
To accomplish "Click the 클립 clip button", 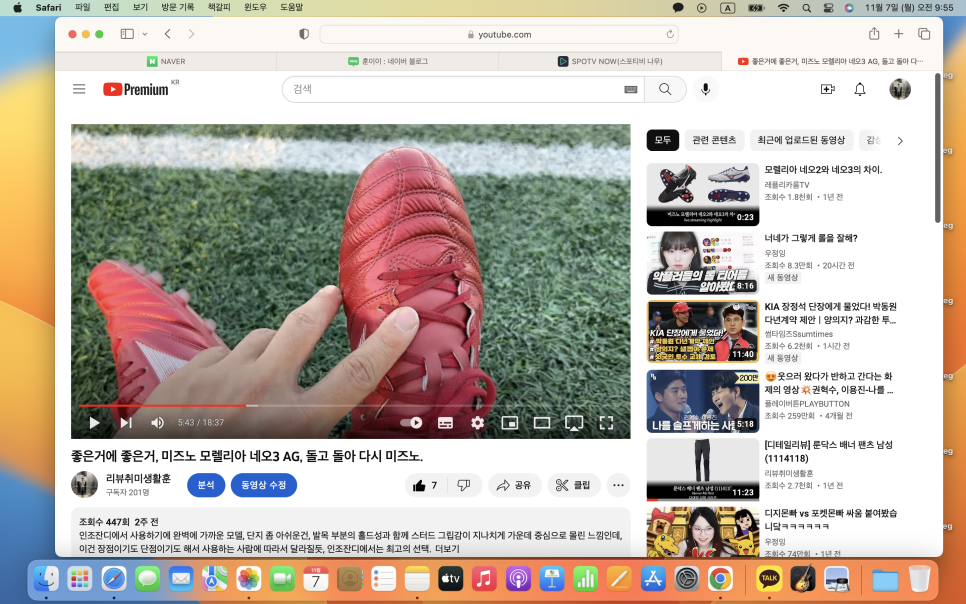I will click(574, 486).
